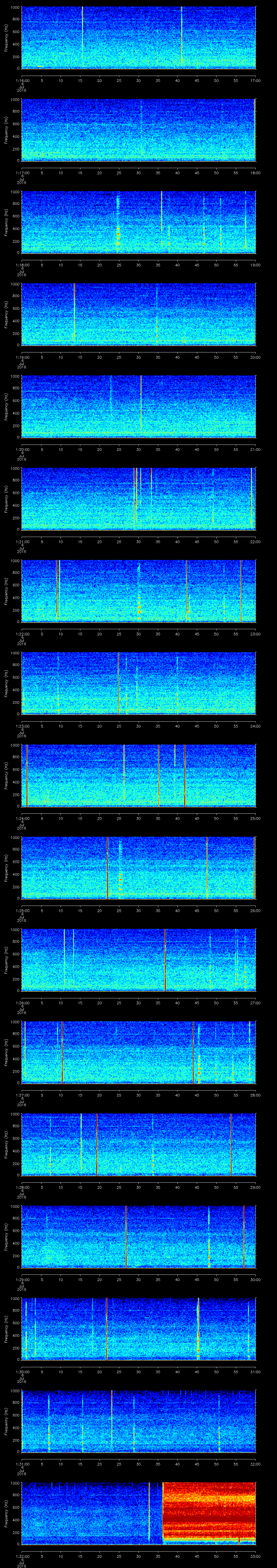This screenshot has width=277, height=1568.
Task: Click the 28:00 end-of-axis label
Action: click(256, 1095)
